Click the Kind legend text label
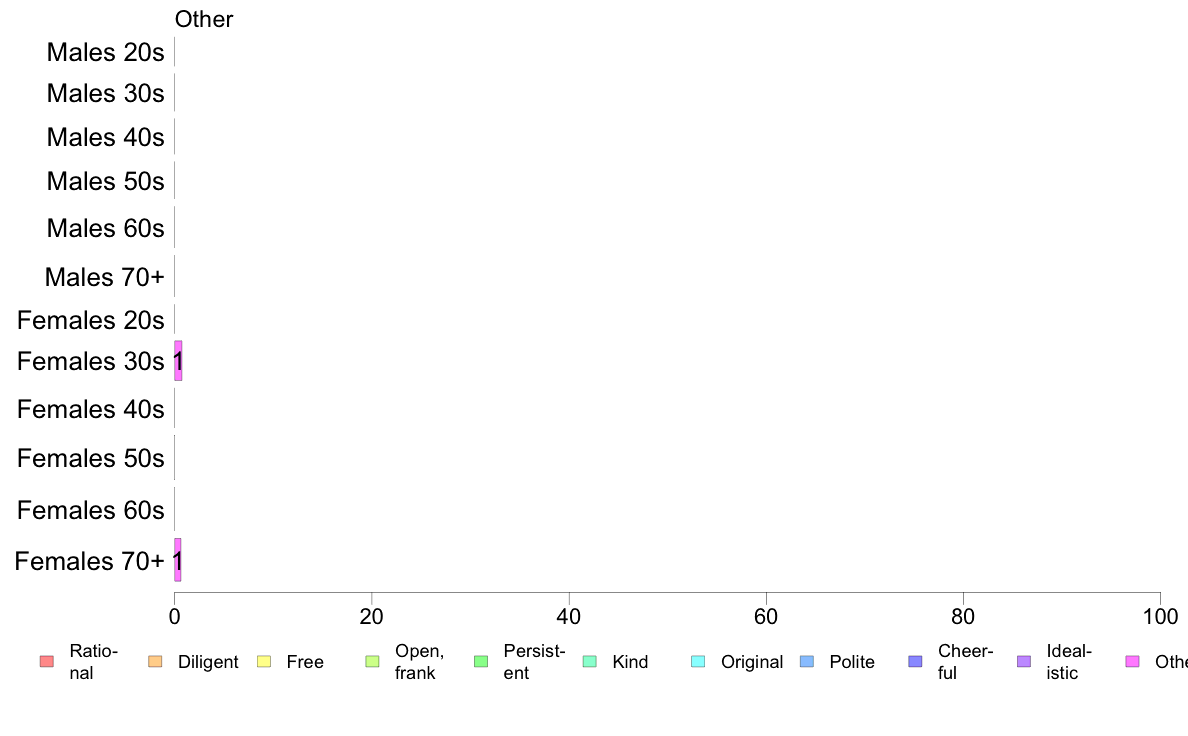 [630, 662]
